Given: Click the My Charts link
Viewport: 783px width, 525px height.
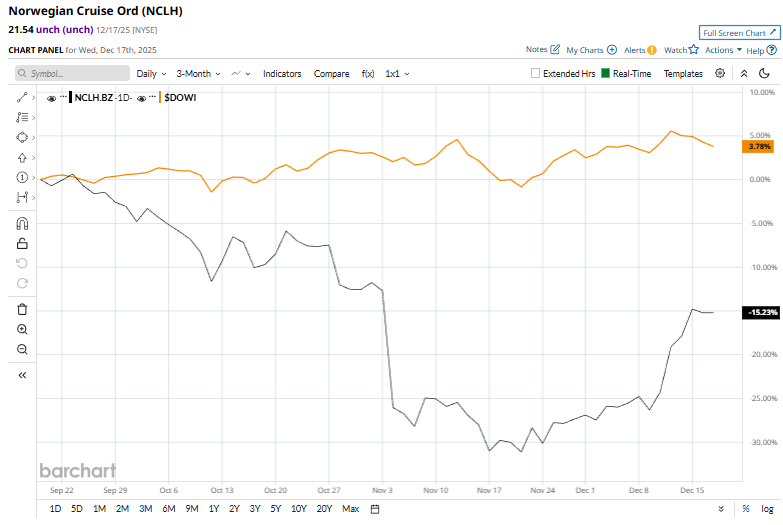Looking at the screenshot, I should 585,50.
